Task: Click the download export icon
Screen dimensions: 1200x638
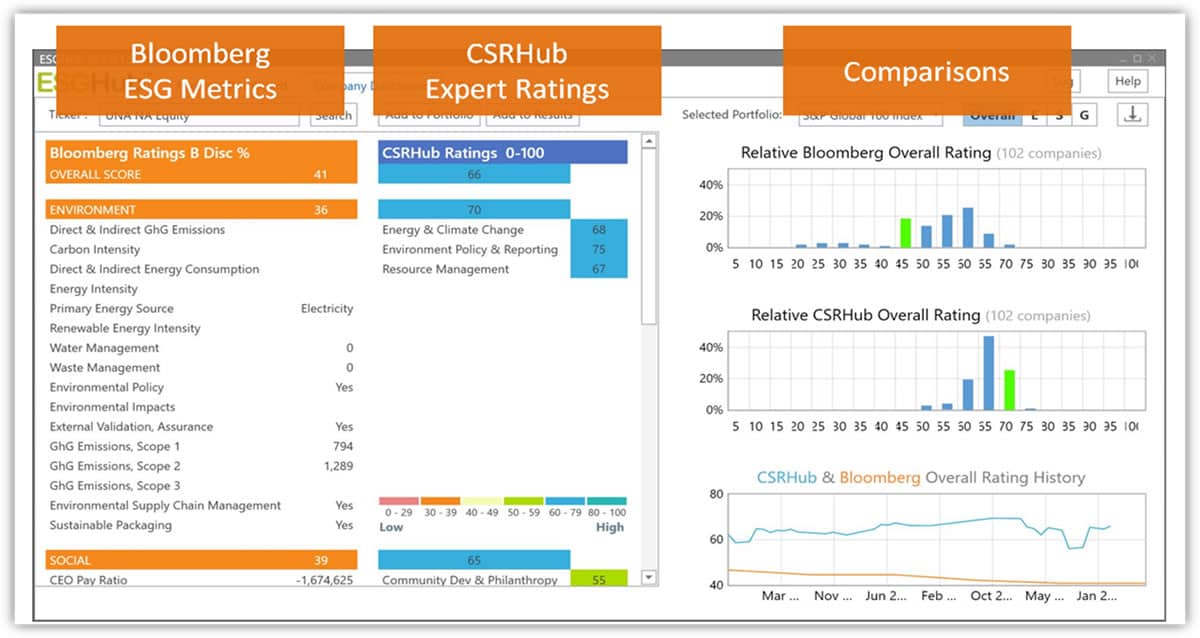Action: coord(1132,115)
